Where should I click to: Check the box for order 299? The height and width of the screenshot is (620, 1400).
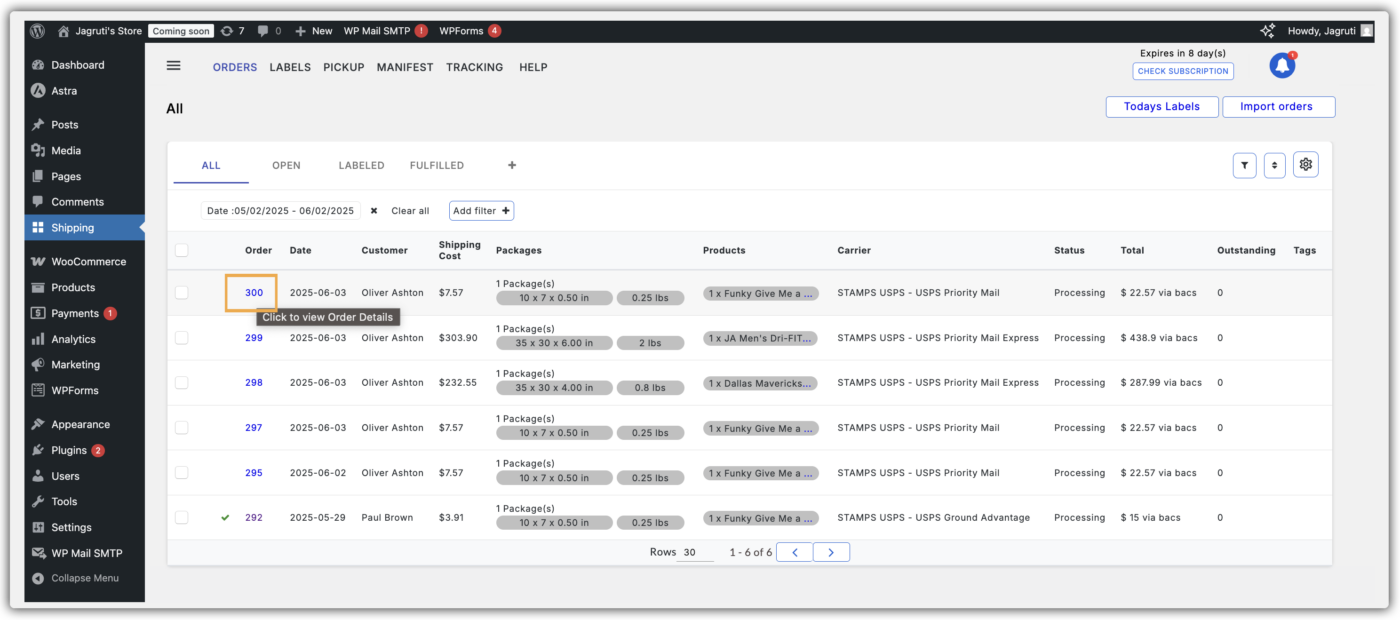click(181, 338)
